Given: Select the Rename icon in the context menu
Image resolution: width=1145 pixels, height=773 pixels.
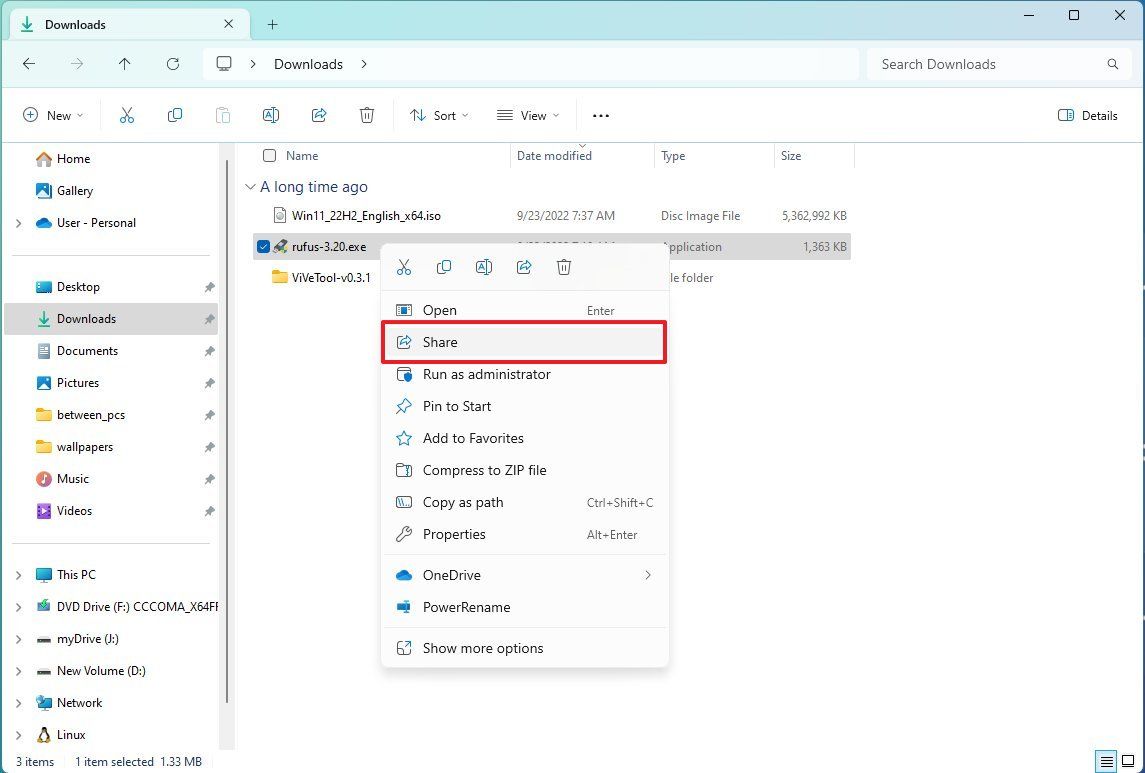Looking at the screenshot, I should pyautogui.click(x=484, y=267).
